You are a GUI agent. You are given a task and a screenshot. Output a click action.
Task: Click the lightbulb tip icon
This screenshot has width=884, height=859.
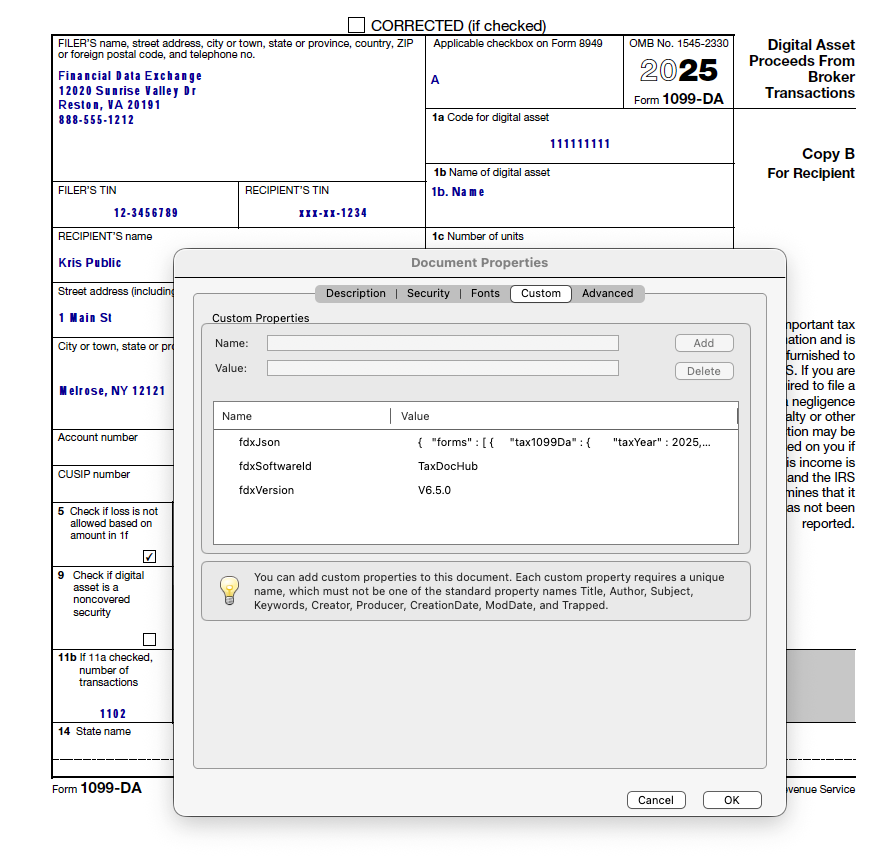229,590
